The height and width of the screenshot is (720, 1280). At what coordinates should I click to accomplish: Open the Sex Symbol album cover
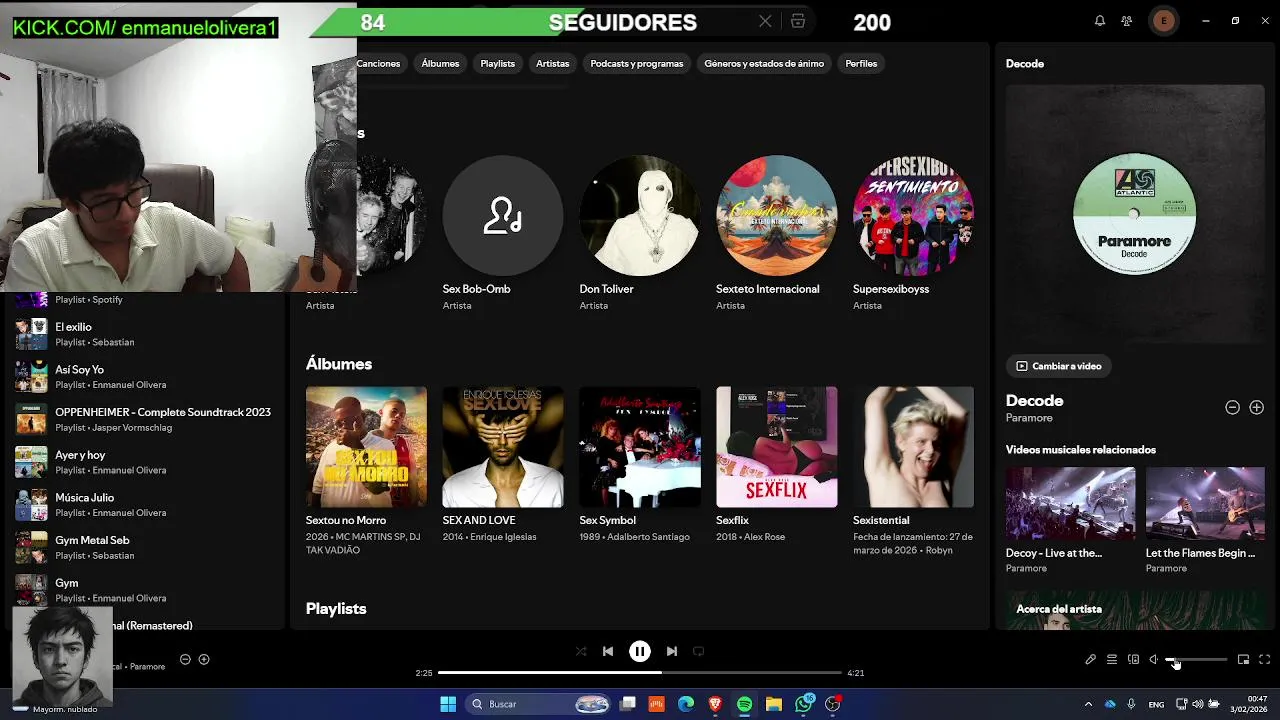pyautogui.click(x=640, y=447)
